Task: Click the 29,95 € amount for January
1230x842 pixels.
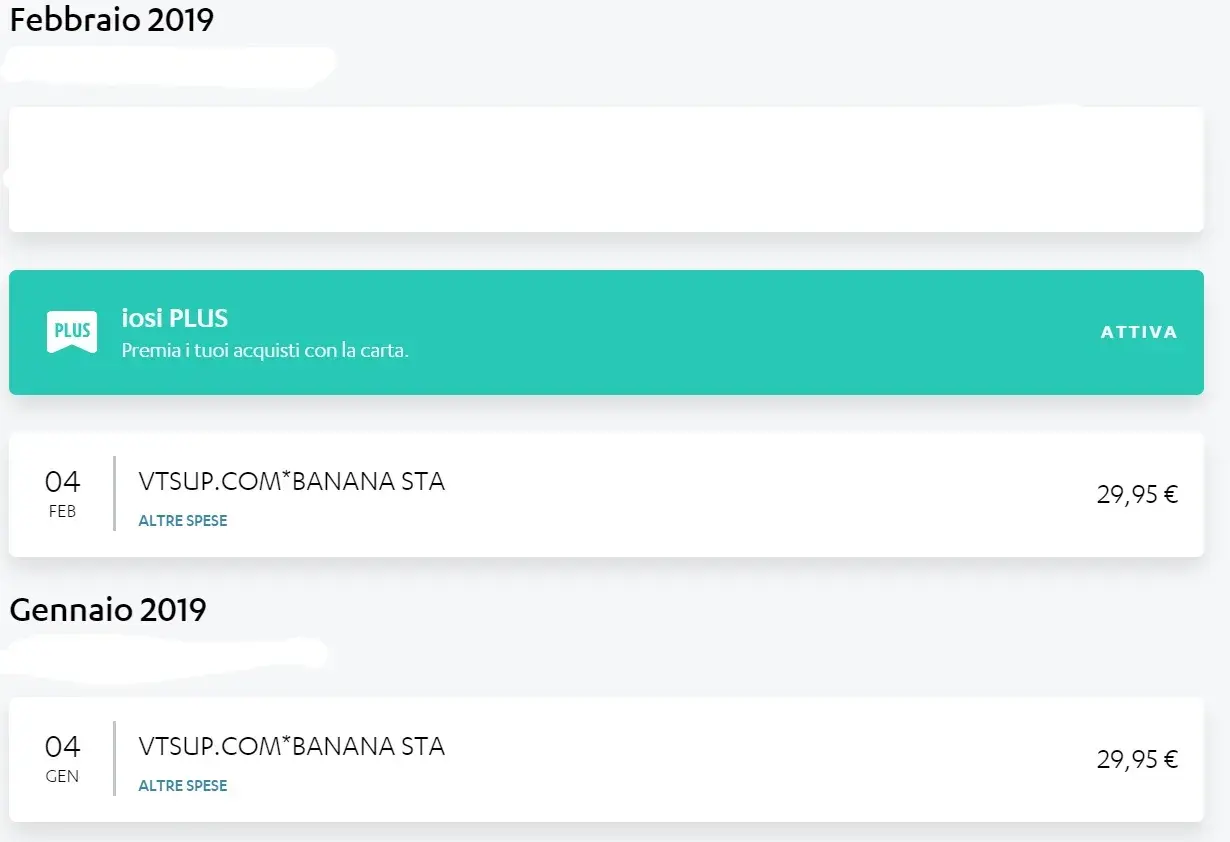Action: [1137, 759]
